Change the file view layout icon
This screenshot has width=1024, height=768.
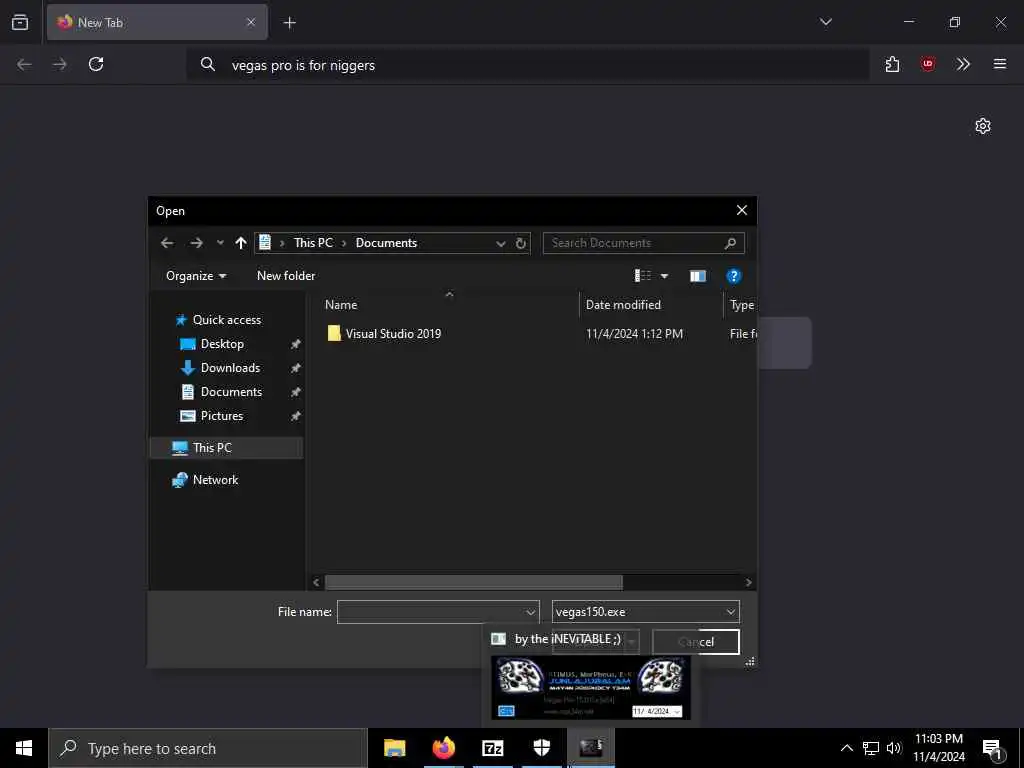click(x=643, y=276)
